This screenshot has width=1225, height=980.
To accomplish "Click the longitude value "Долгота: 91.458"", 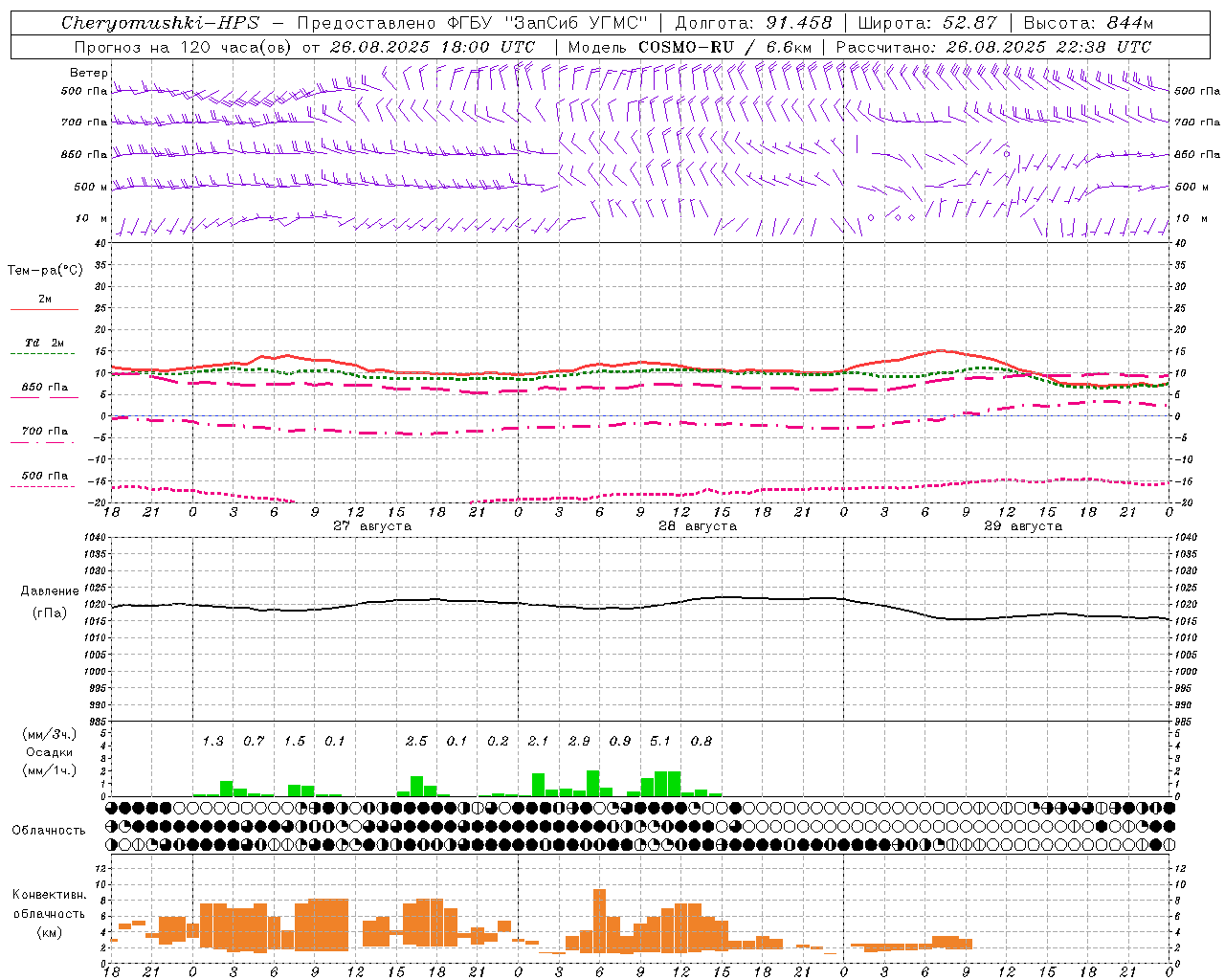I will (x=754, y=23).
